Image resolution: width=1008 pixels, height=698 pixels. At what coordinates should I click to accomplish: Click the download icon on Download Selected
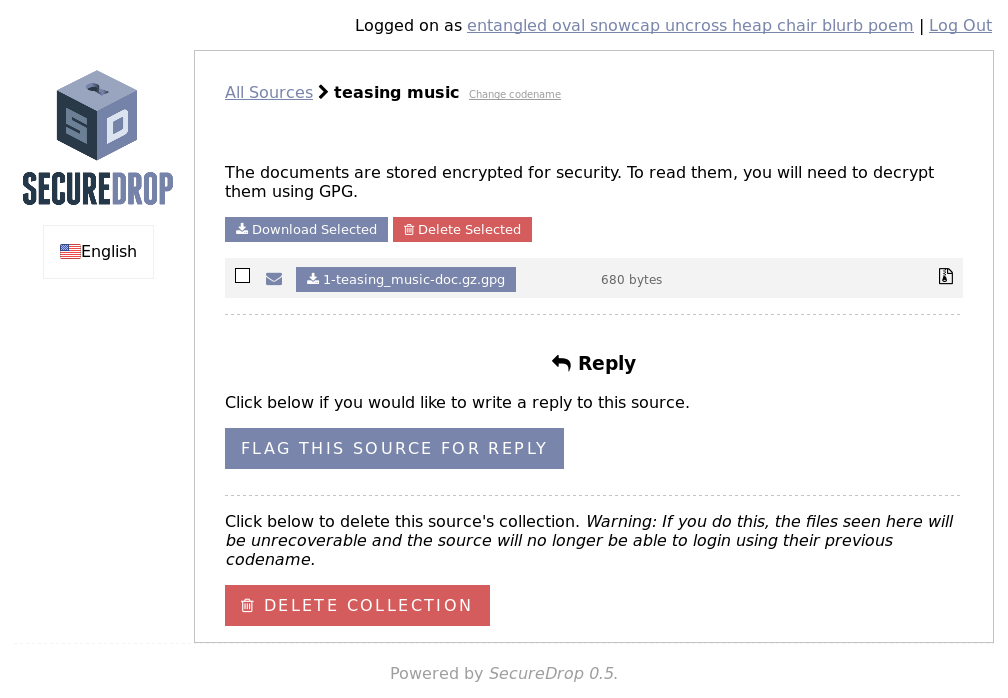[x=242, y=229]
